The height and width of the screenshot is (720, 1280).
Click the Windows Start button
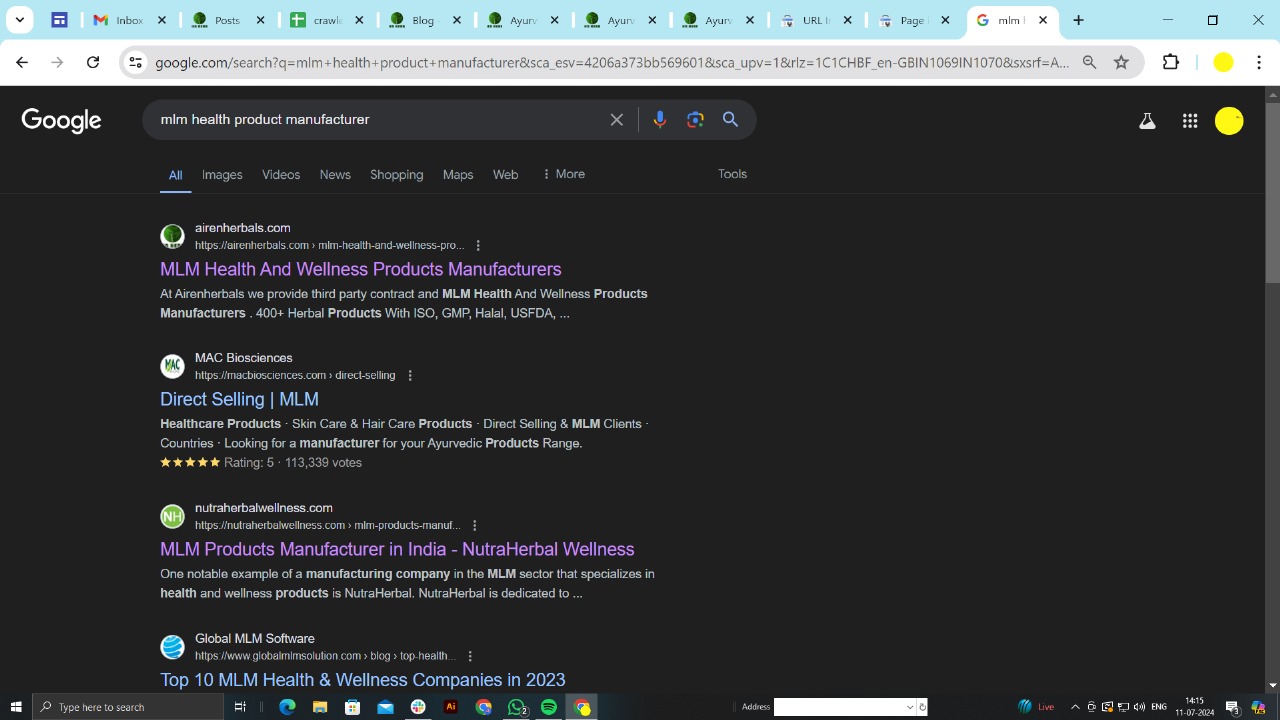(15, 707)
